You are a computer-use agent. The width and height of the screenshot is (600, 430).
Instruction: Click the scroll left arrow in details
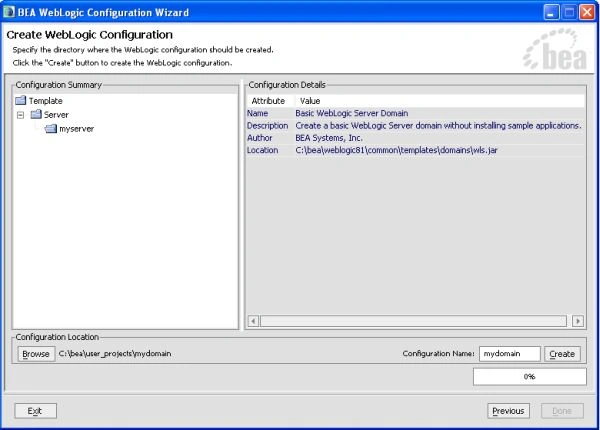coord(253,321)
